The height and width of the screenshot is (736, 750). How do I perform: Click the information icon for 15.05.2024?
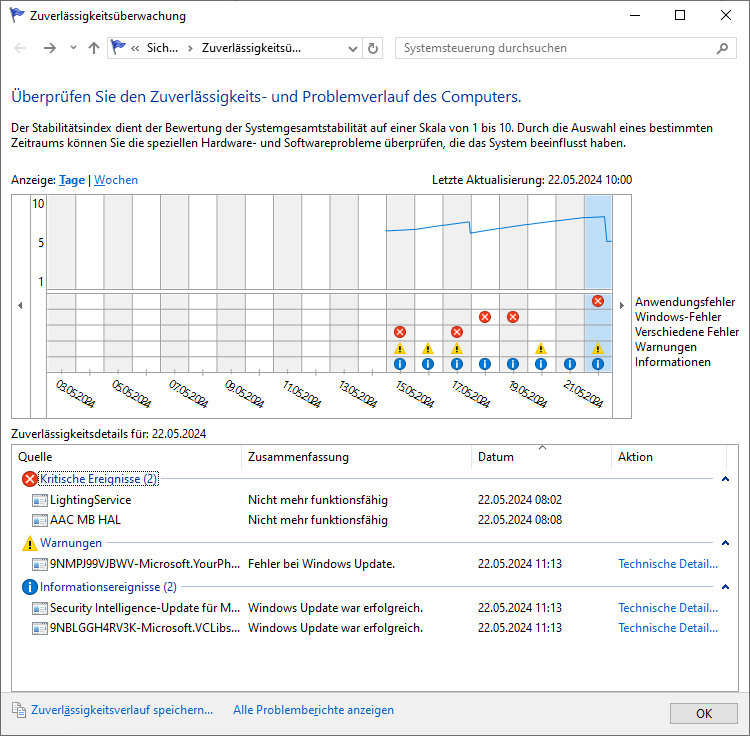click(400, 364)
